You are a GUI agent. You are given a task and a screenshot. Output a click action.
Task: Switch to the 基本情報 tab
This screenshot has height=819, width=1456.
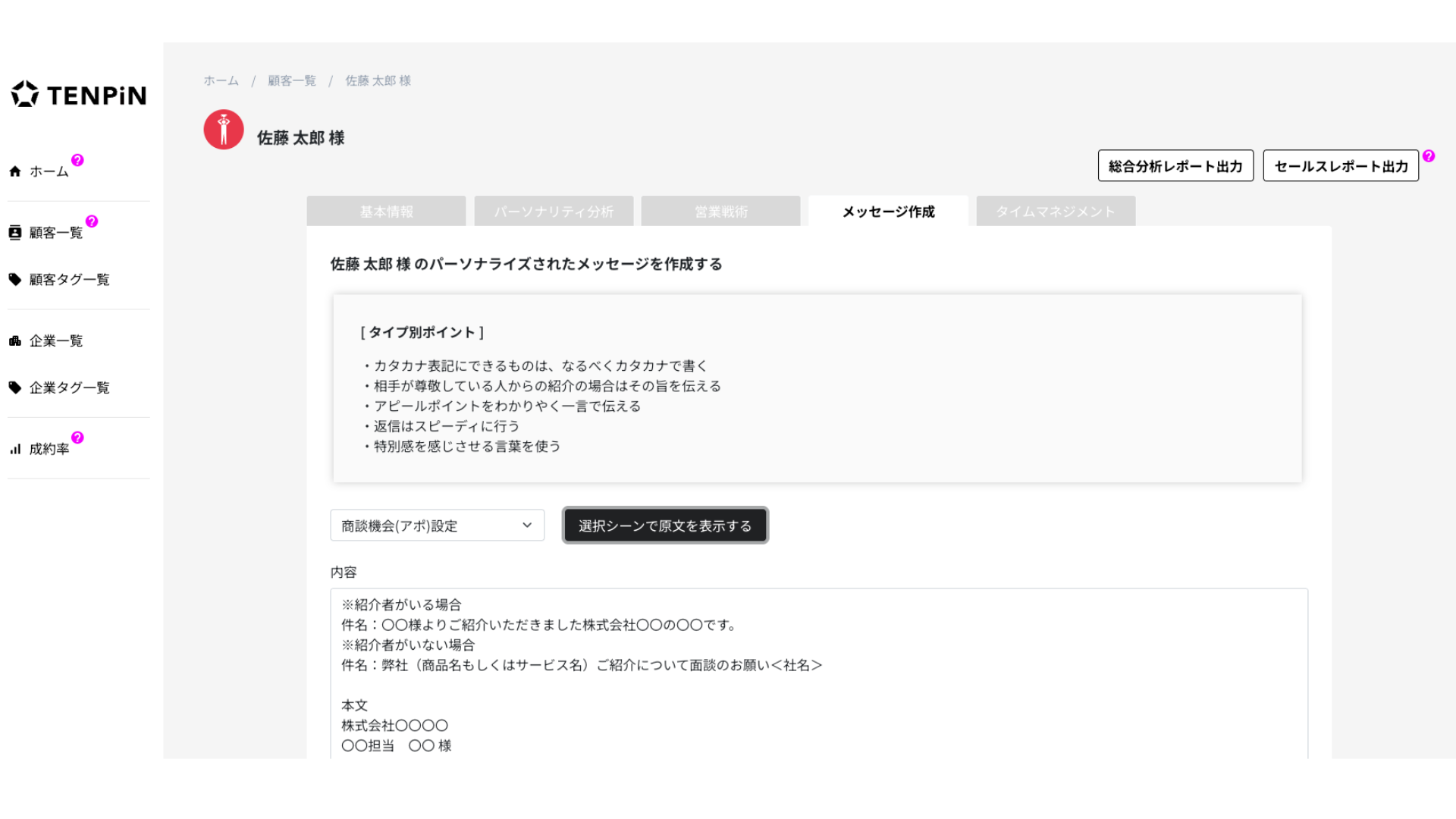[x=386, y=212]
